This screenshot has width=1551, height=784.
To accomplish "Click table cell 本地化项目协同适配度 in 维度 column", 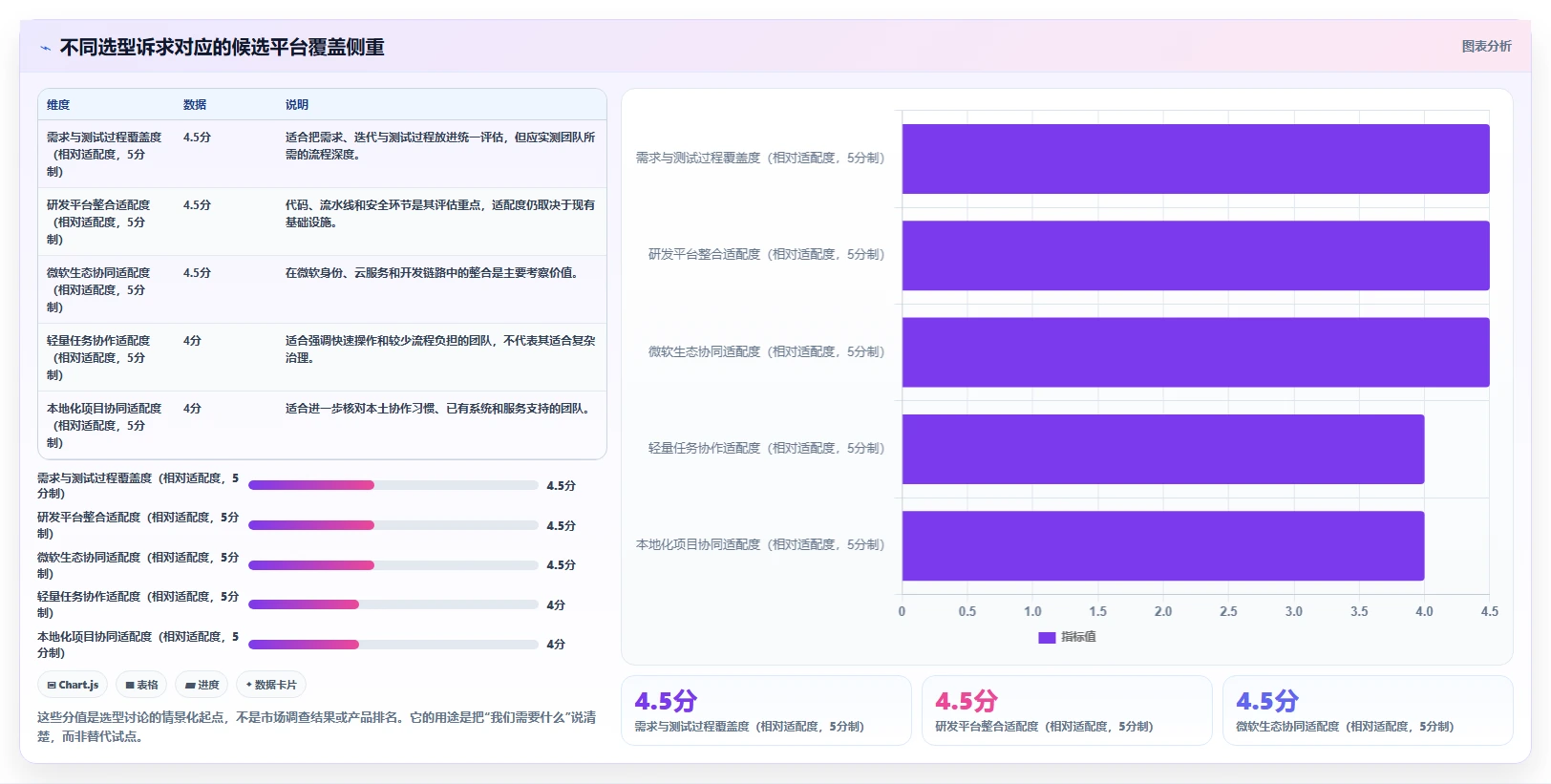I will click(x=105, y=426).
